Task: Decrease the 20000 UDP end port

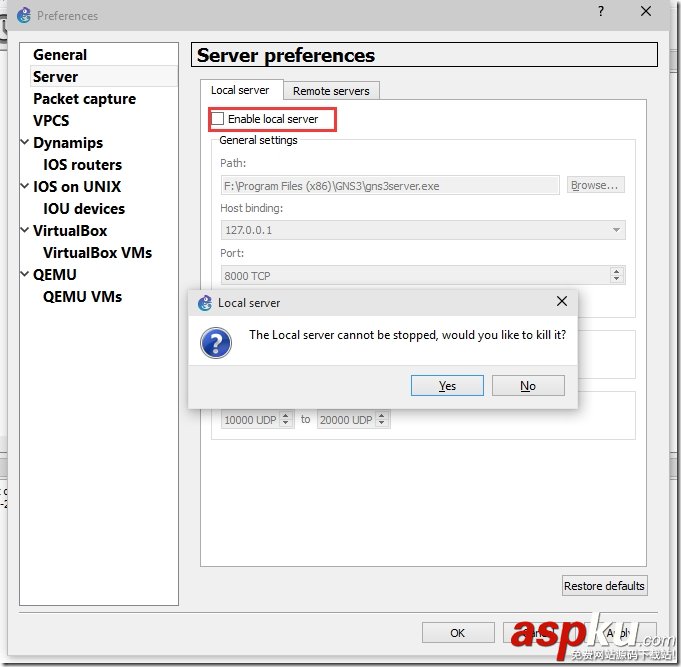Action: tap(381, 423)
